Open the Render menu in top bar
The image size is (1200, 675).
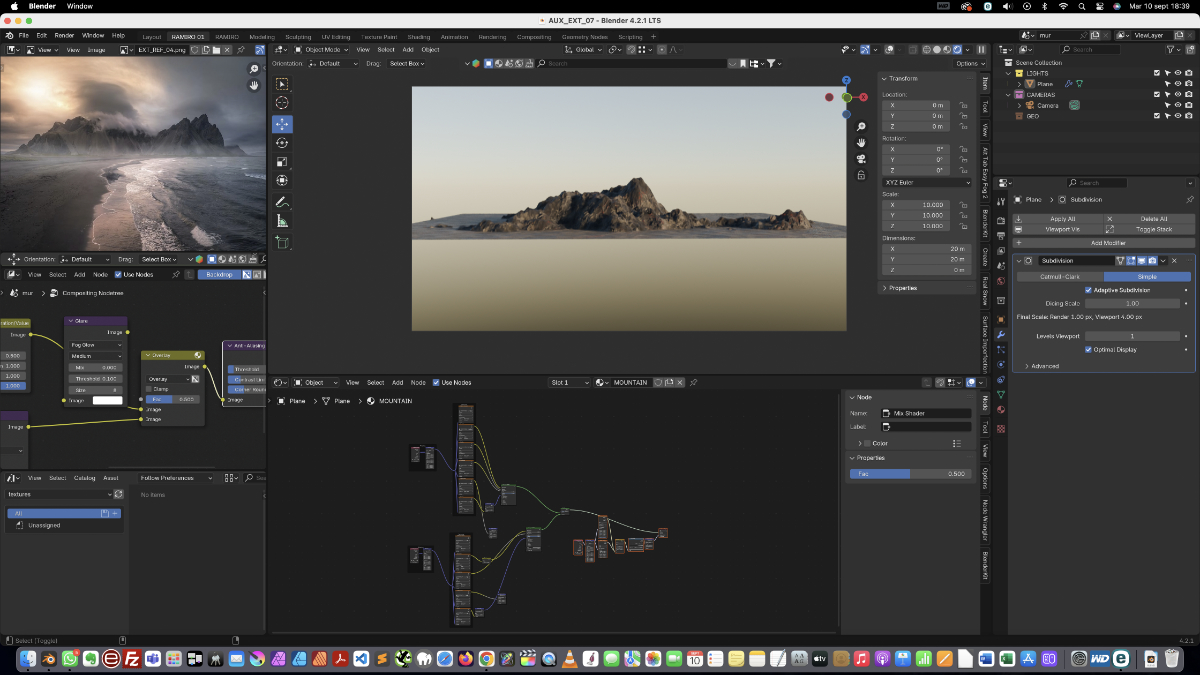point(64,35)
